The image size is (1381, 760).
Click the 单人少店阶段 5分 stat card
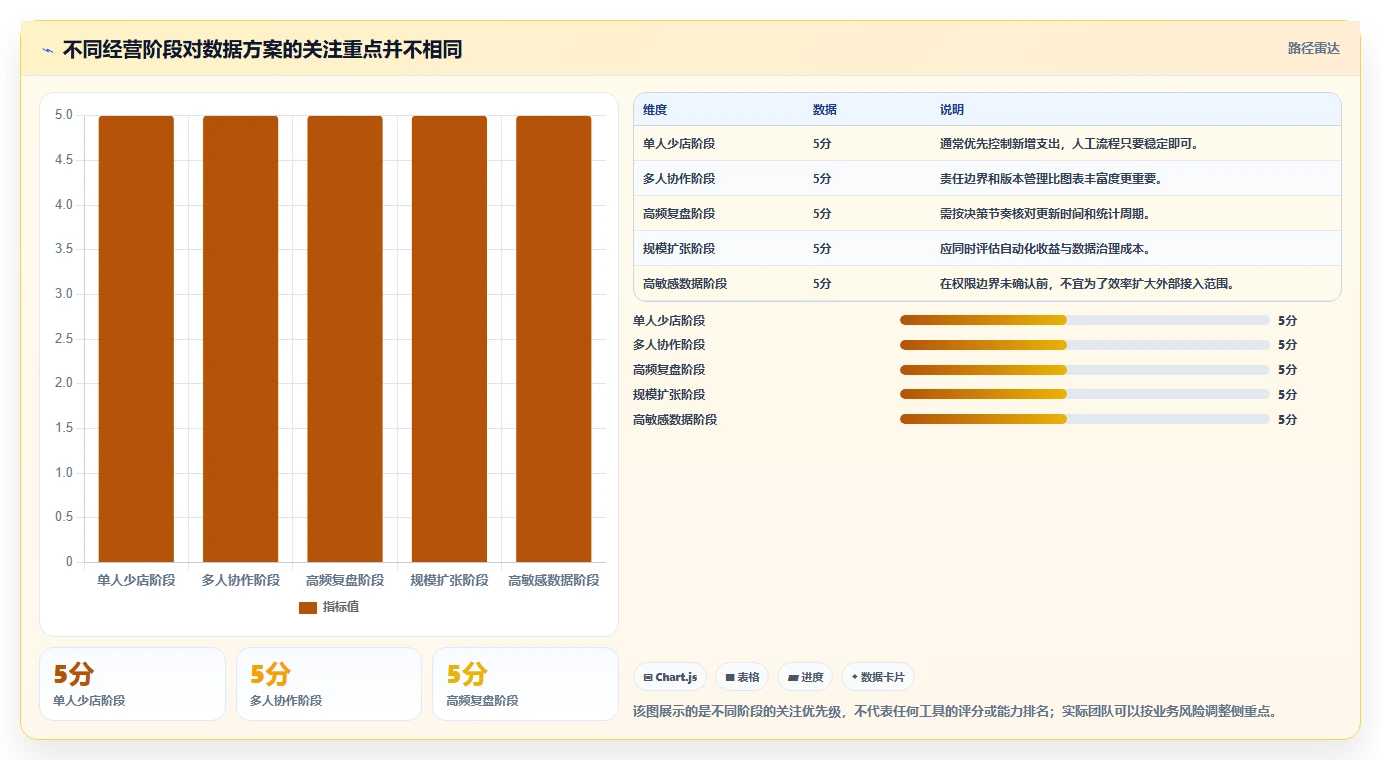132,684
